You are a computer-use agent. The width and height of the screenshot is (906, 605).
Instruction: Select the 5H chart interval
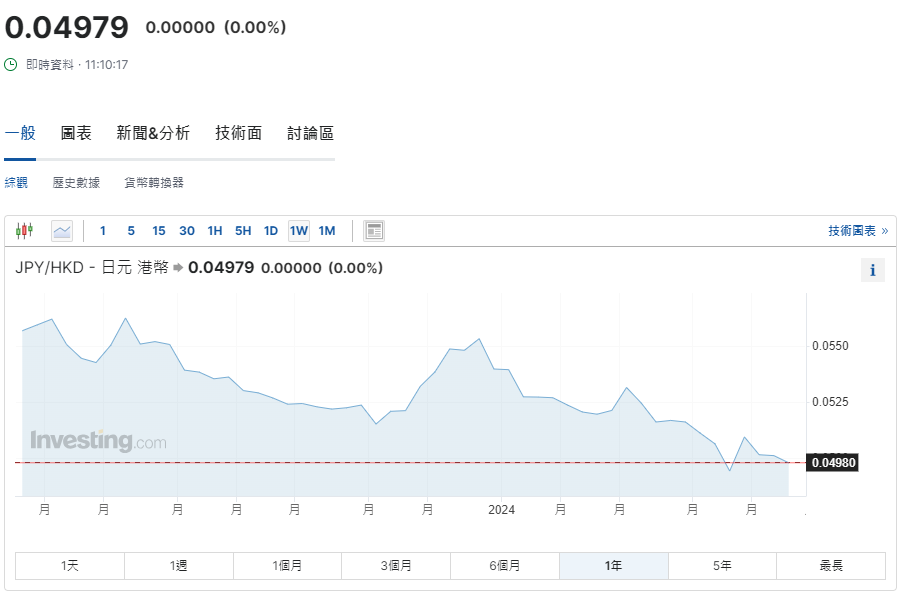(243, 231)
